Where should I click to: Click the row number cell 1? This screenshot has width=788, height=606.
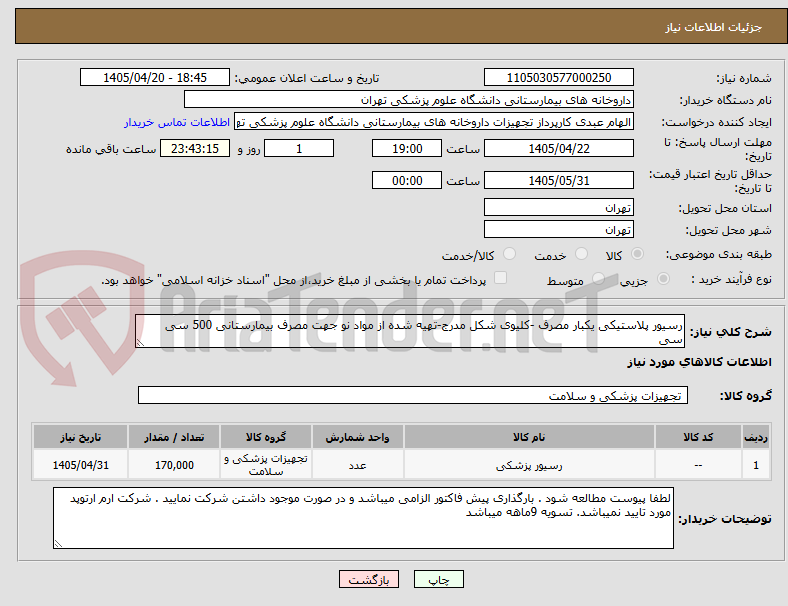click(x=755, y=465)
